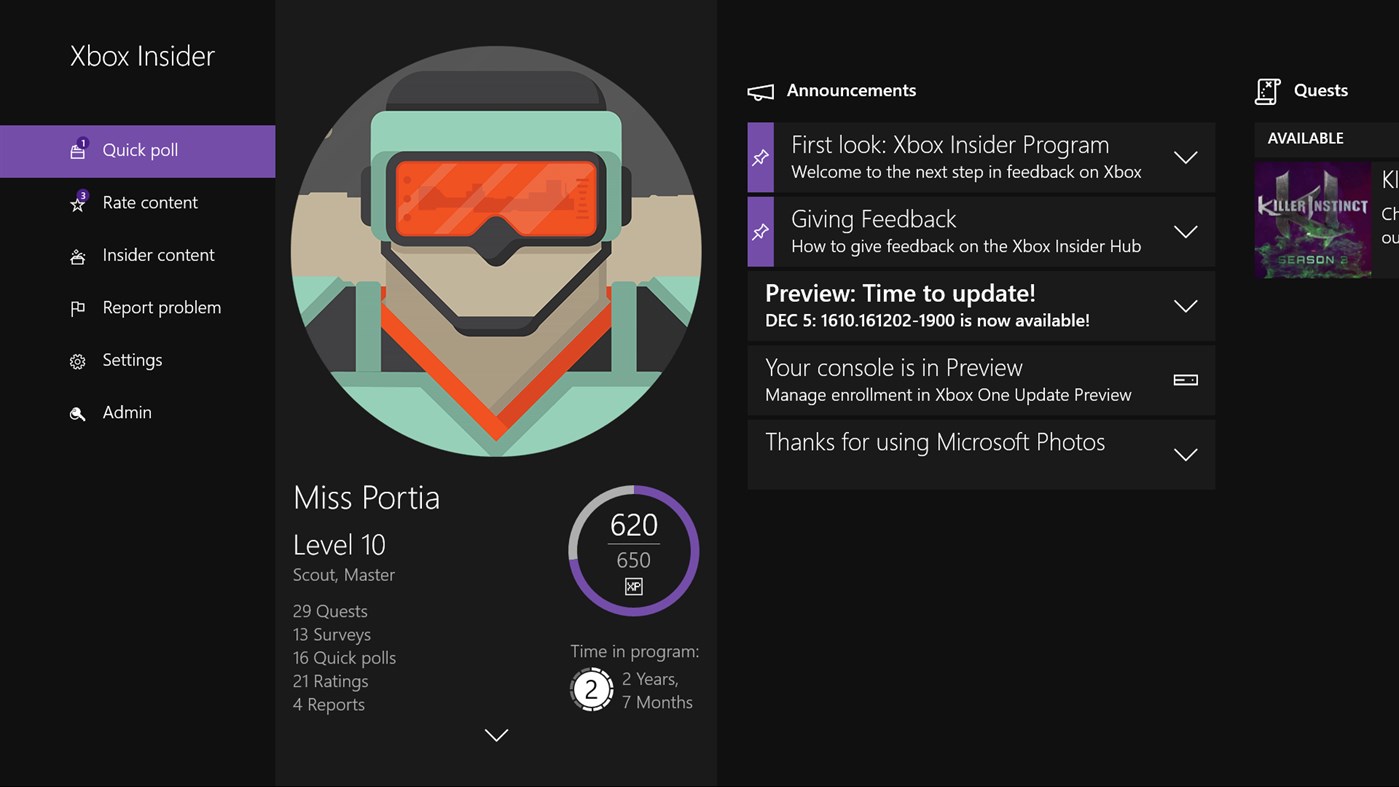Expand the Preview Time to update announcement
This screenshot has width=1399, height=787.
1185,306
